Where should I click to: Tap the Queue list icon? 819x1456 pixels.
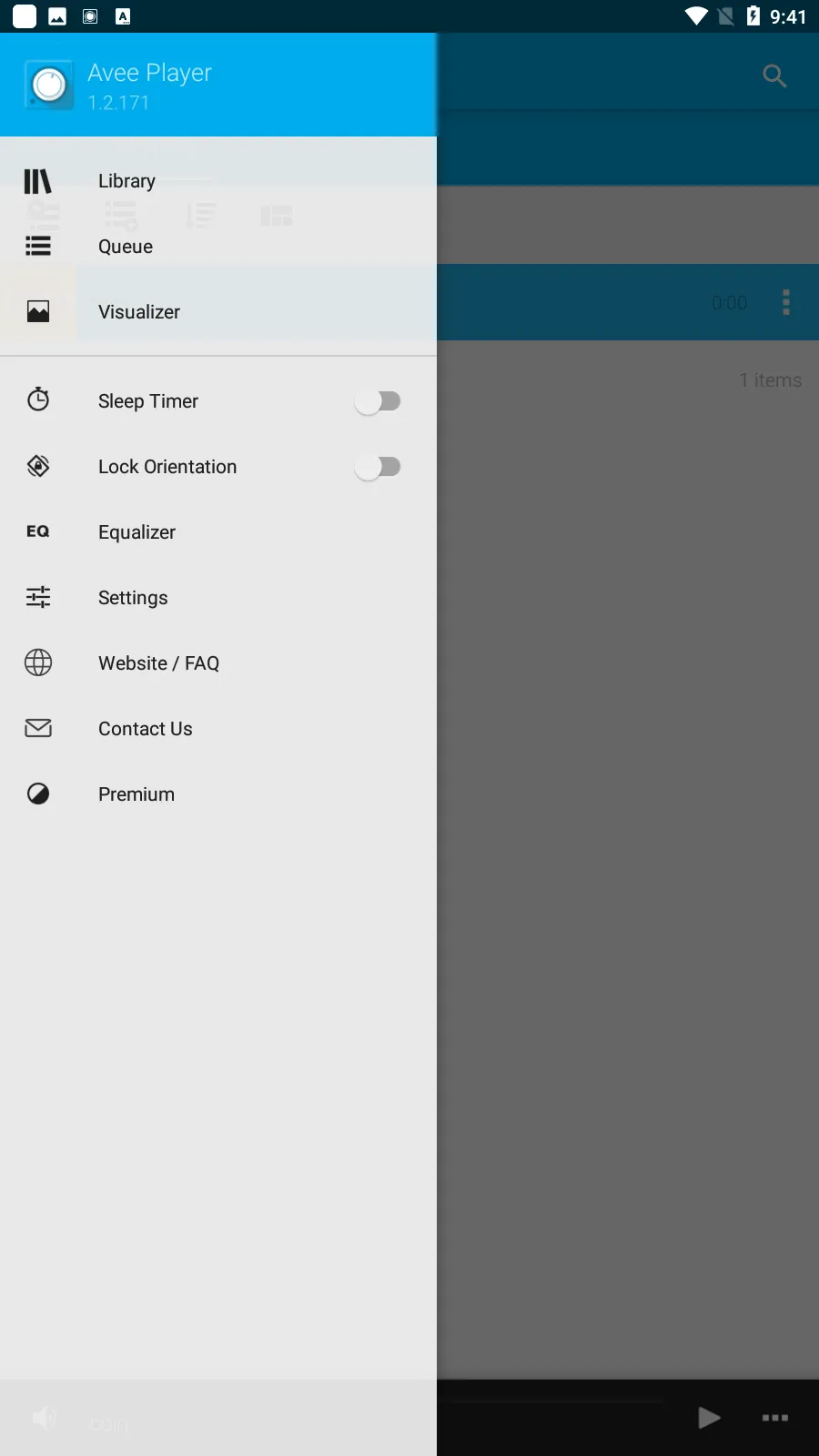[38, 247]
